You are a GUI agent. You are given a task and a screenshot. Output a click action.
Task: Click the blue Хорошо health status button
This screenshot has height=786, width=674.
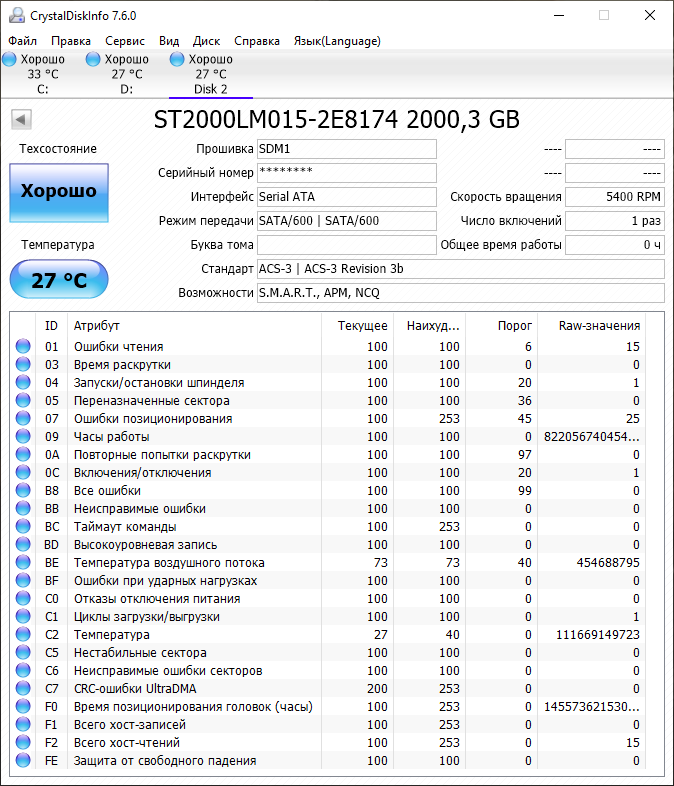click(x=59, y=192)
